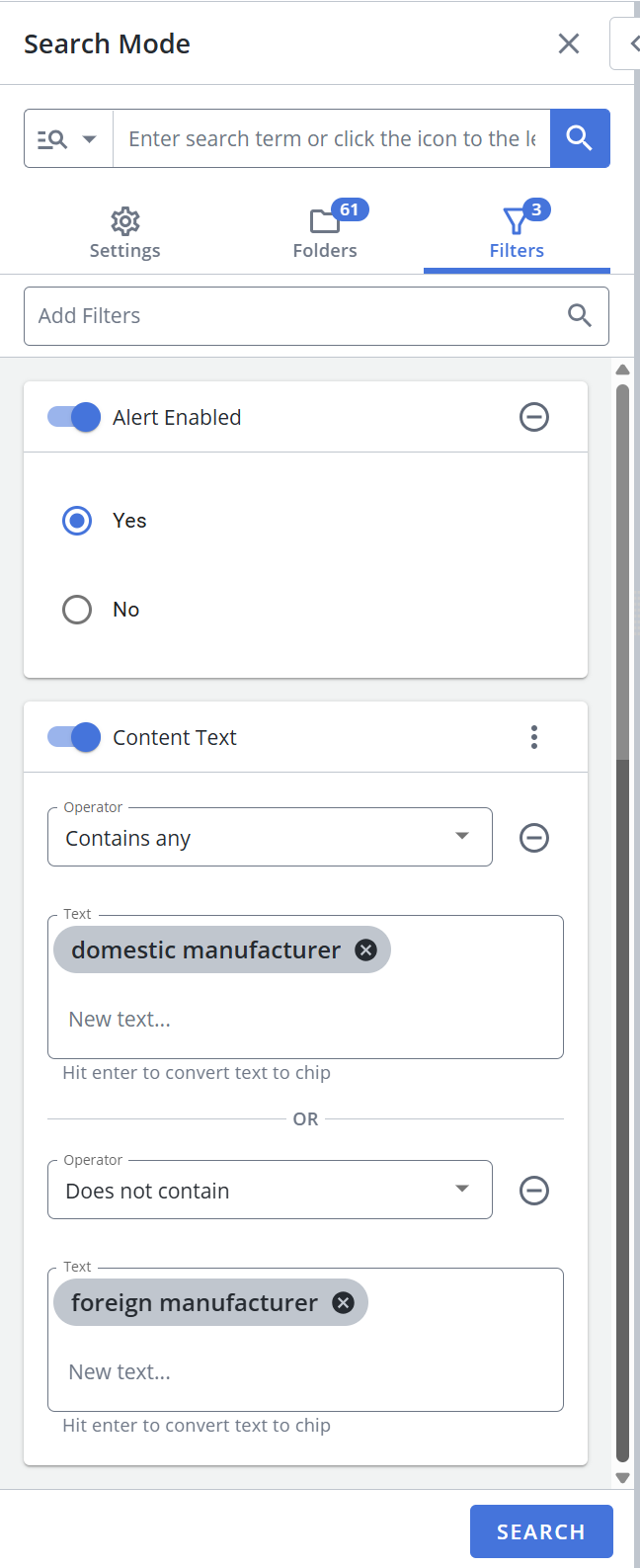Screen dimensions: 640x1568
Task: Delete the domestic manufacturer chip
Action: point(365,950)
